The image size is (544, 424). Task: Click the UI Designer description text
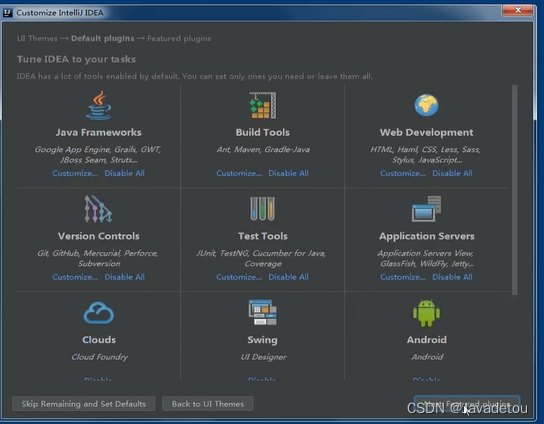(263, 357)
